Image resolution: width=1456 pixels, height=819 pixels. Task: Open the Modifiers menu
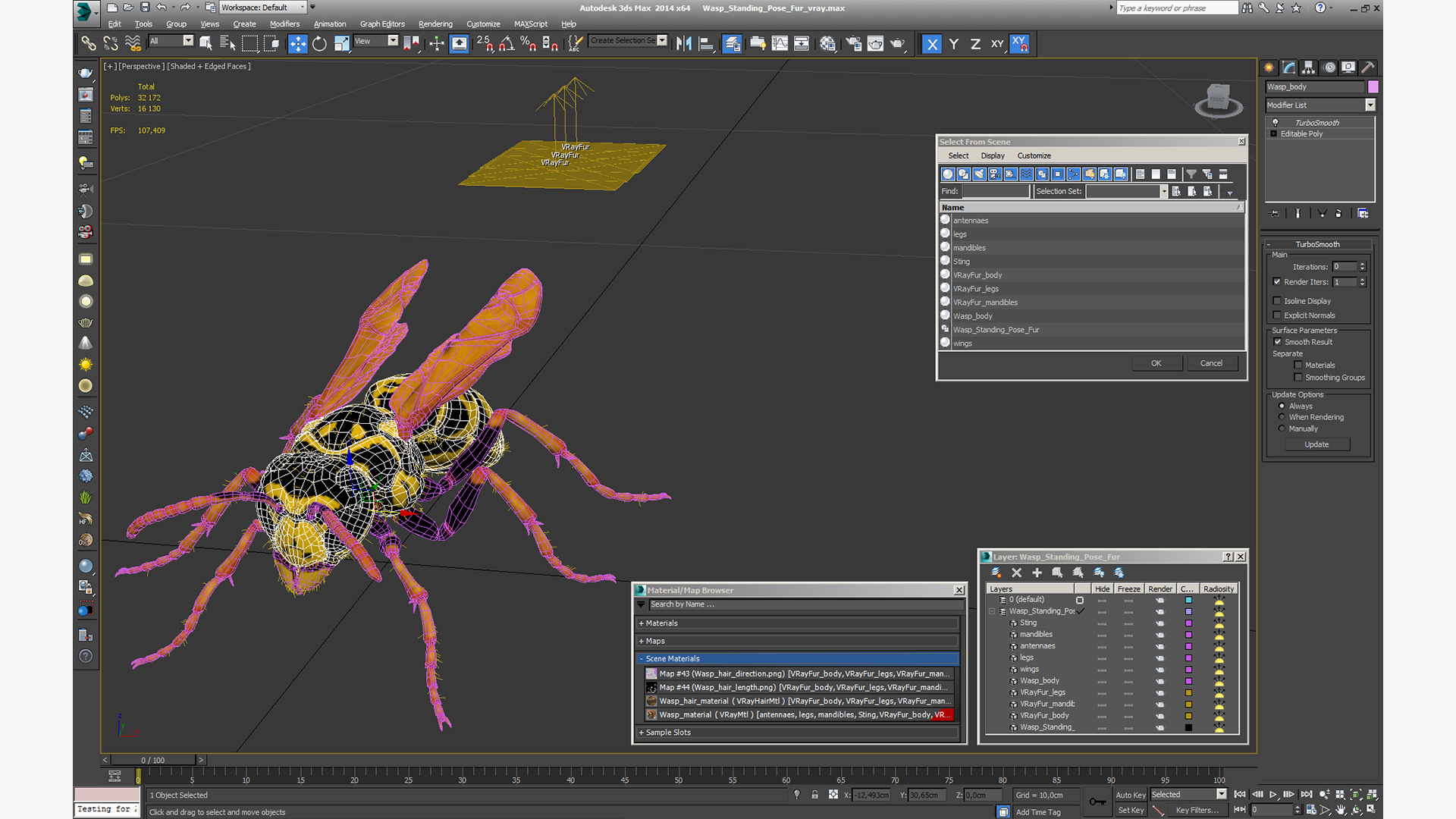(x=284, y=24)
